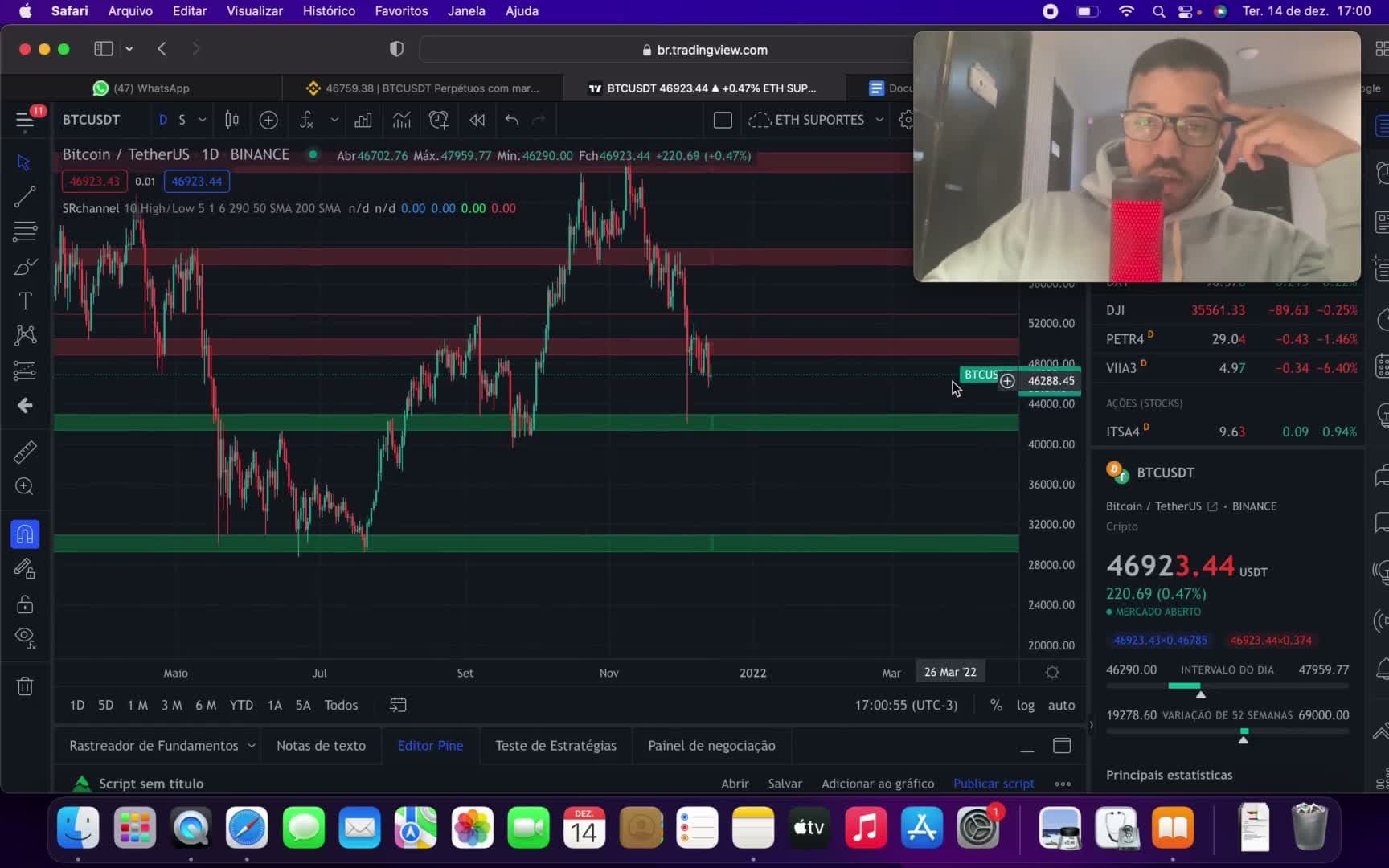Toggle stay in drawing mode
1389x868 pixels.
25,569
